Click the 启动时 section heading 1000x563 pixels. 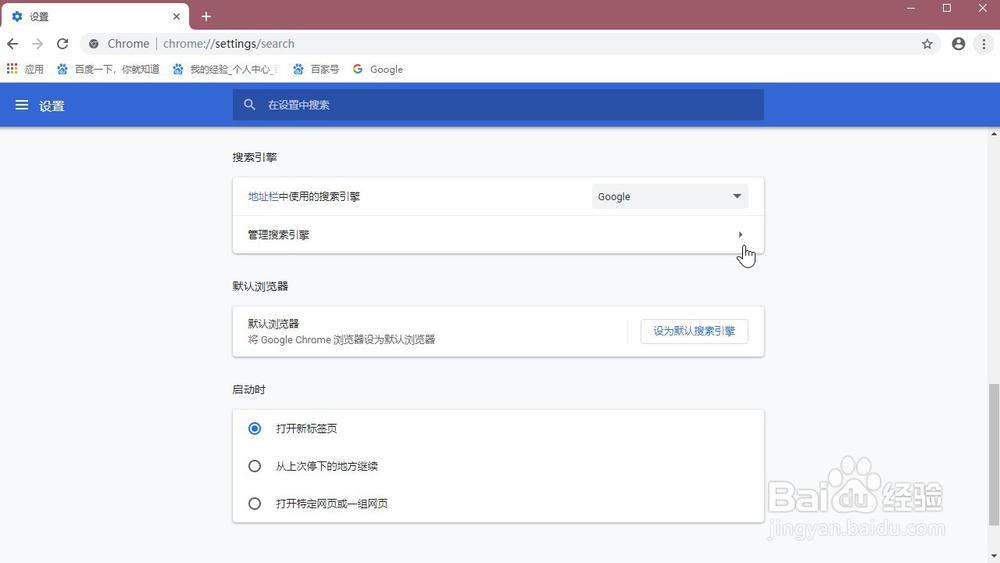pos(249,390)
